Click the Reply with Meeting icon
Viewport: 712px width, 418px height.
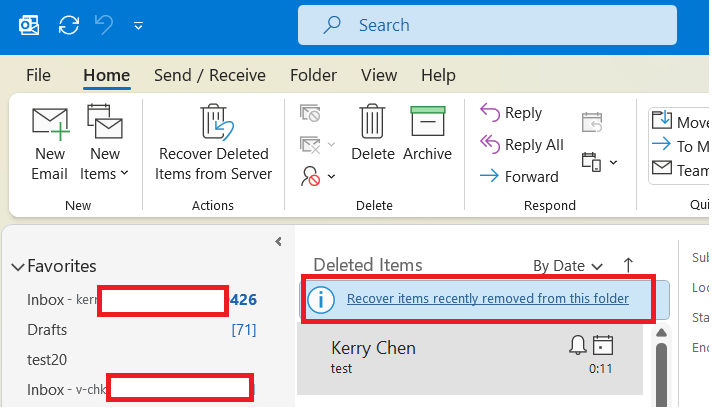click(x=592, y=123)
